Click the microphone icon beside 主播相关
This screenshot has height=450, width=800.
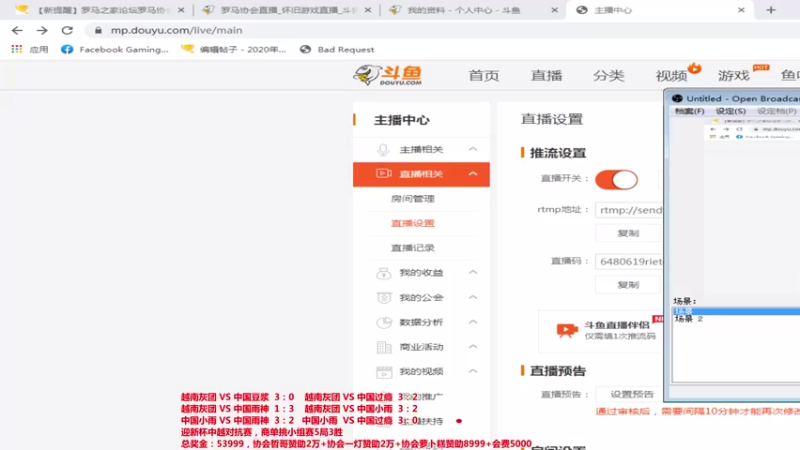click(x=383, y=149)
